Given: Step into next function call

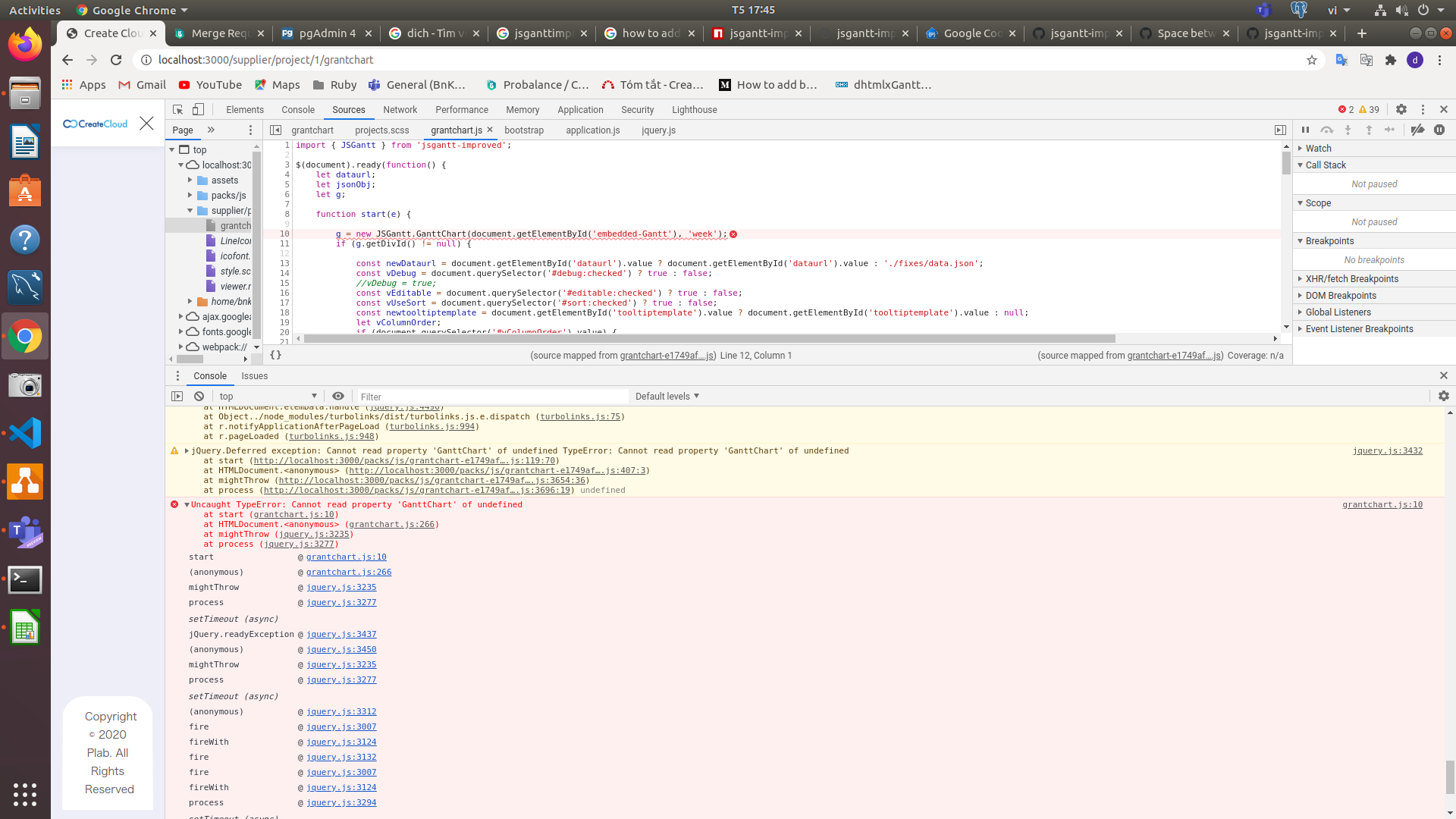Looking at the screenshot, I should [1348, 130].
